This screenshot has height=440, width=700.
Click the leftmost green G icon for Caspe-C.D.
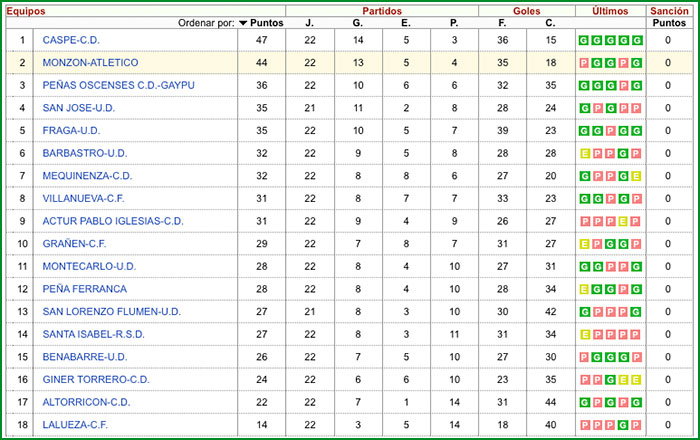(x=584, y=41)
